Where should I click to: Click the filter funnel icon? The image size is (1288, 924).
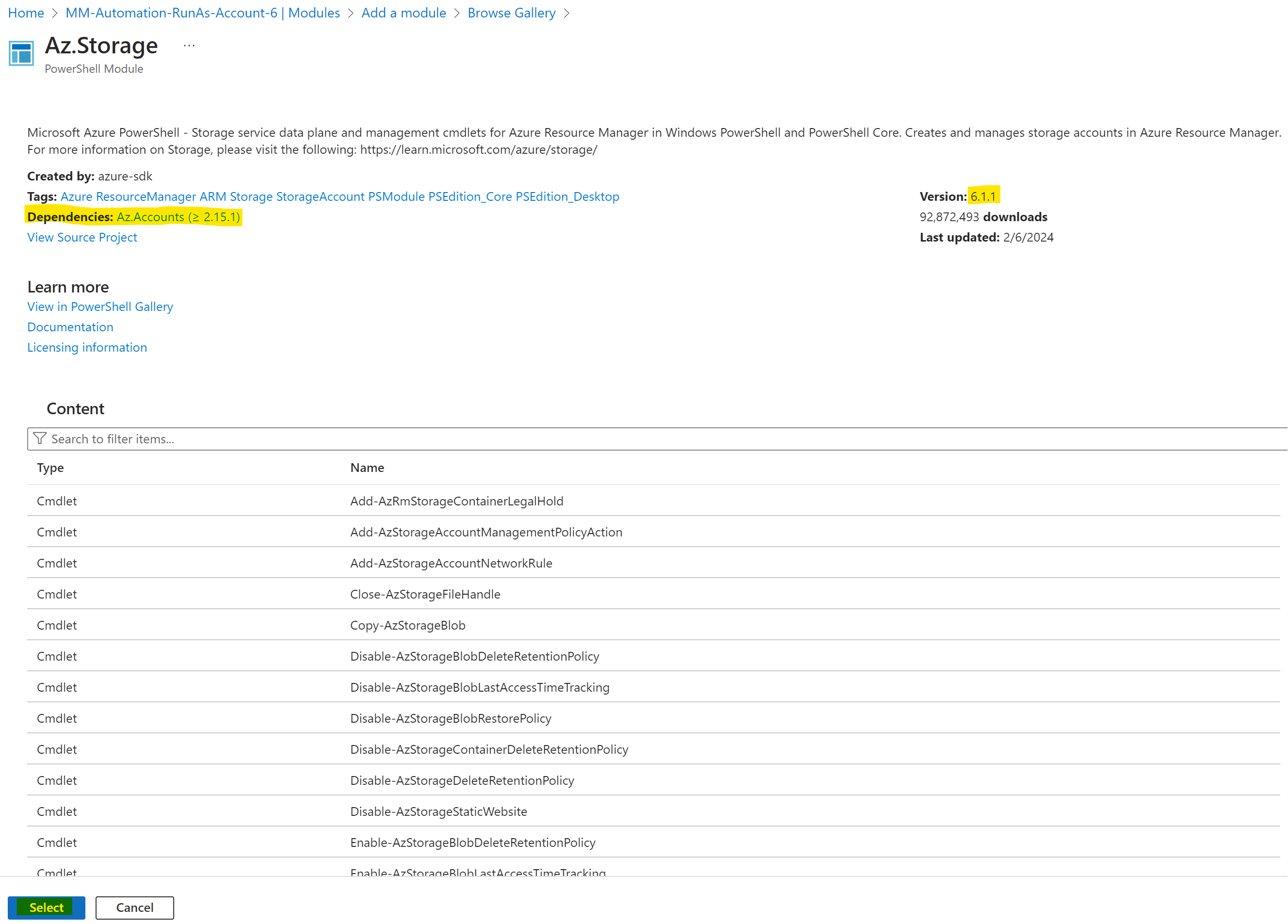[x=40, y=438]
